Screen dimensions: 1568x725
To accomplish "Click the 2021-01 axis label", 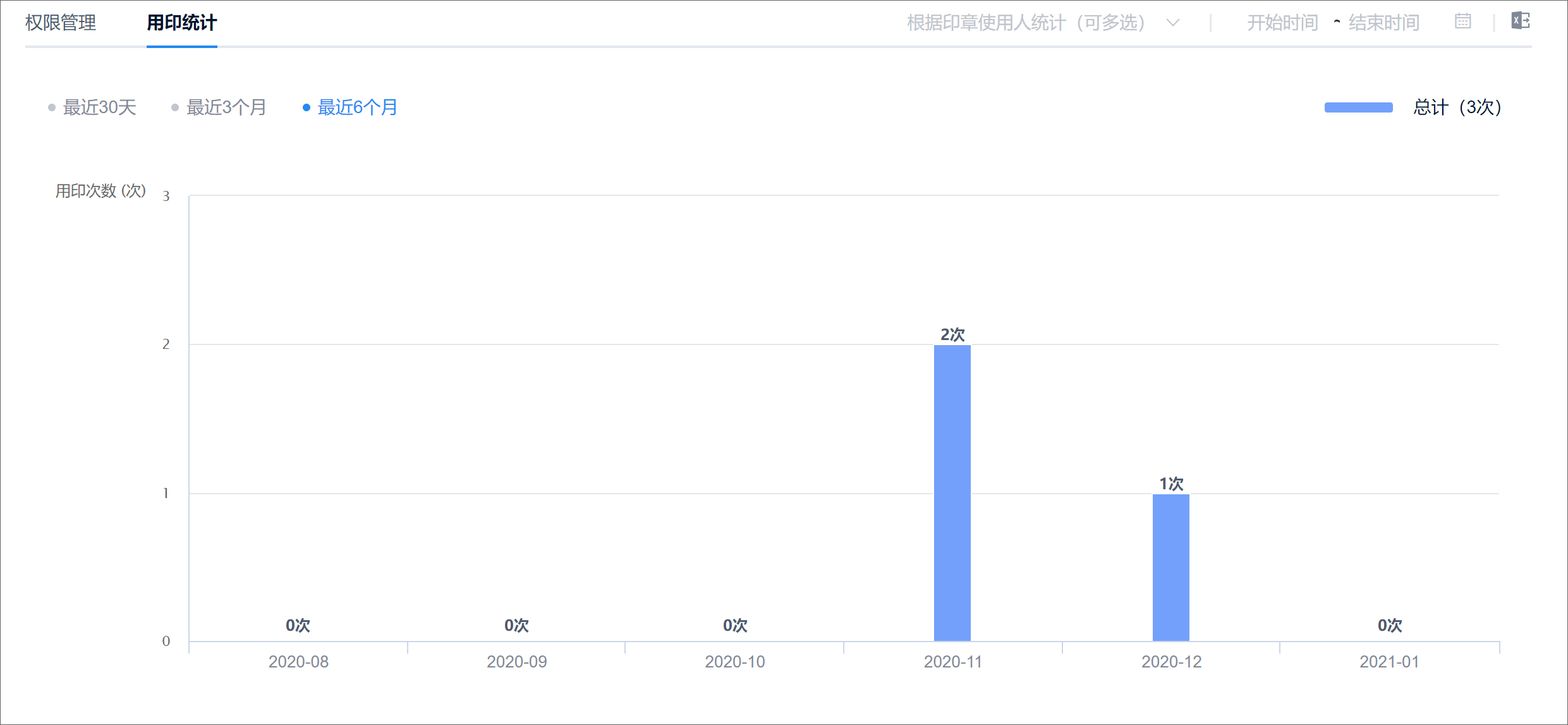I will click(x=1389, y=662).
